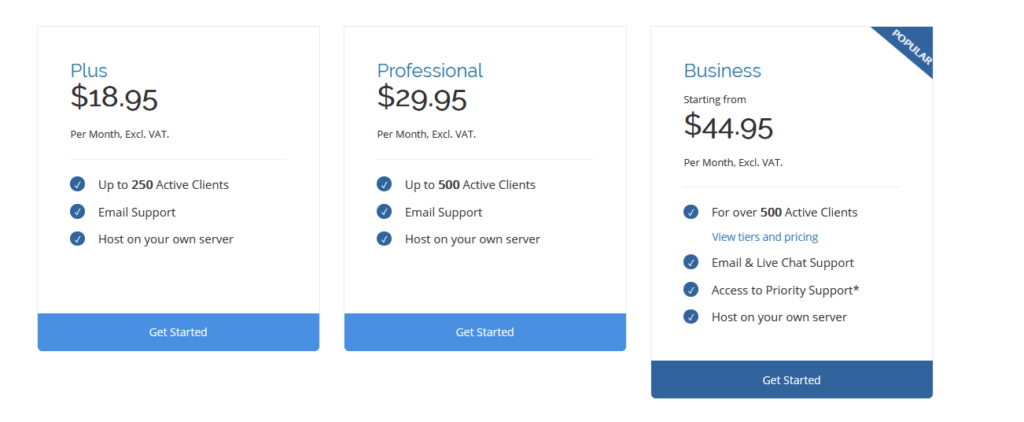Click checkmark beside Plus Host on your own server
This screenshot has width=1024, height=422.
[x=78, y=238]
